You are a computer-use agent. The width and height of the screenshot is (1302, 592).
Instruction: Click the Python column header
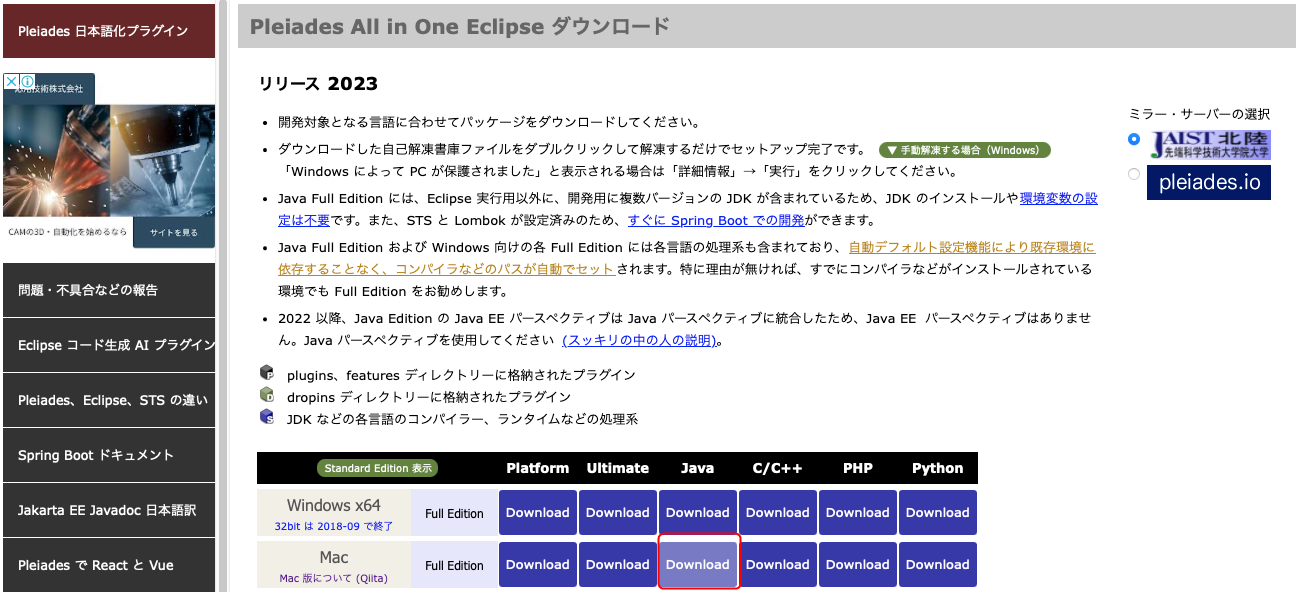click(938, 468)
